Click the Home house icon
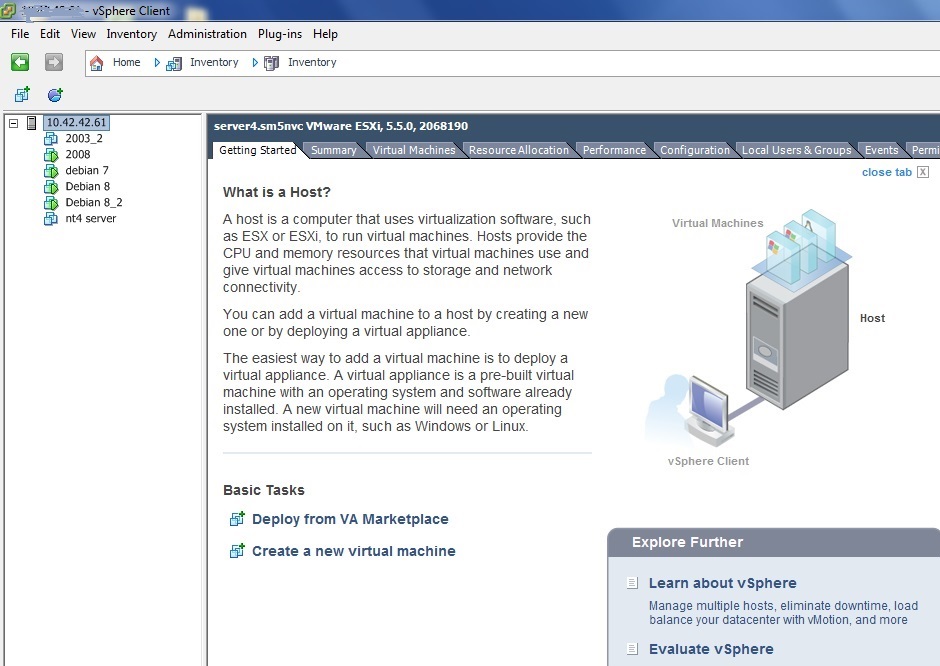Image resolution: width=940 pixels, height=666 pixels. pos(97,63)
